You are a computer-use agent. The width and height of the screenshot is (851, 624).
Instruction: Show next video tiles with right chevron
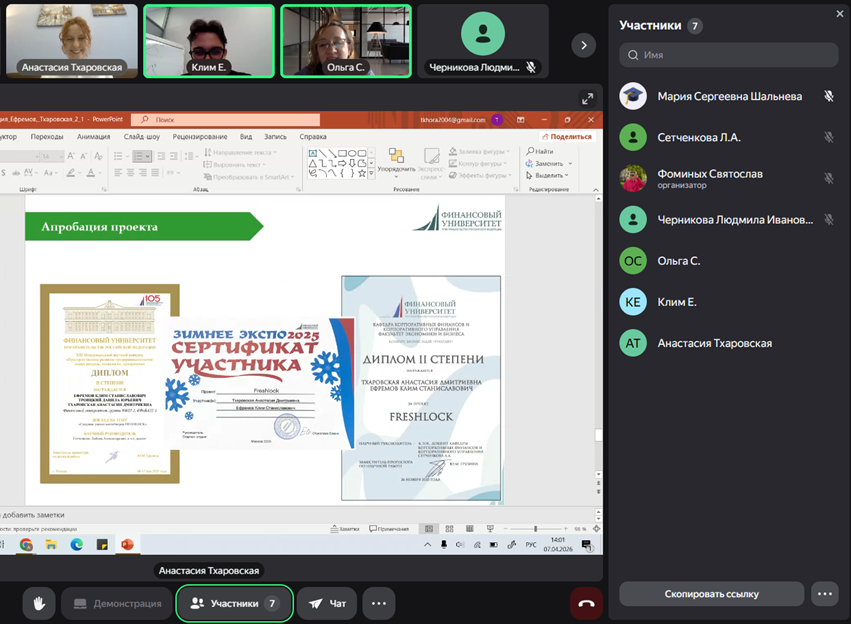pyautogui.click(x=583, y=45)
